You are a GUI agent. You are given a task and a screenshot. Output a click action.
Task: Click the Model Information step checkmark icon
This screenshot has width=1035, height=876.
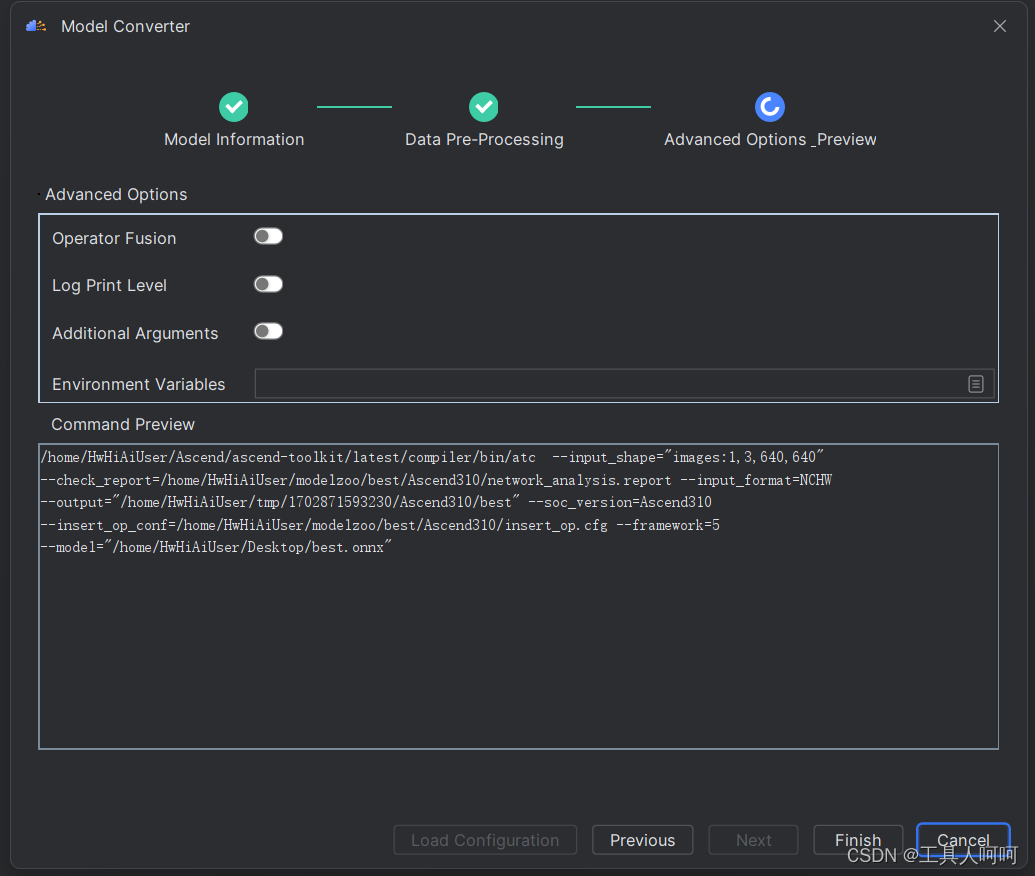234,107
